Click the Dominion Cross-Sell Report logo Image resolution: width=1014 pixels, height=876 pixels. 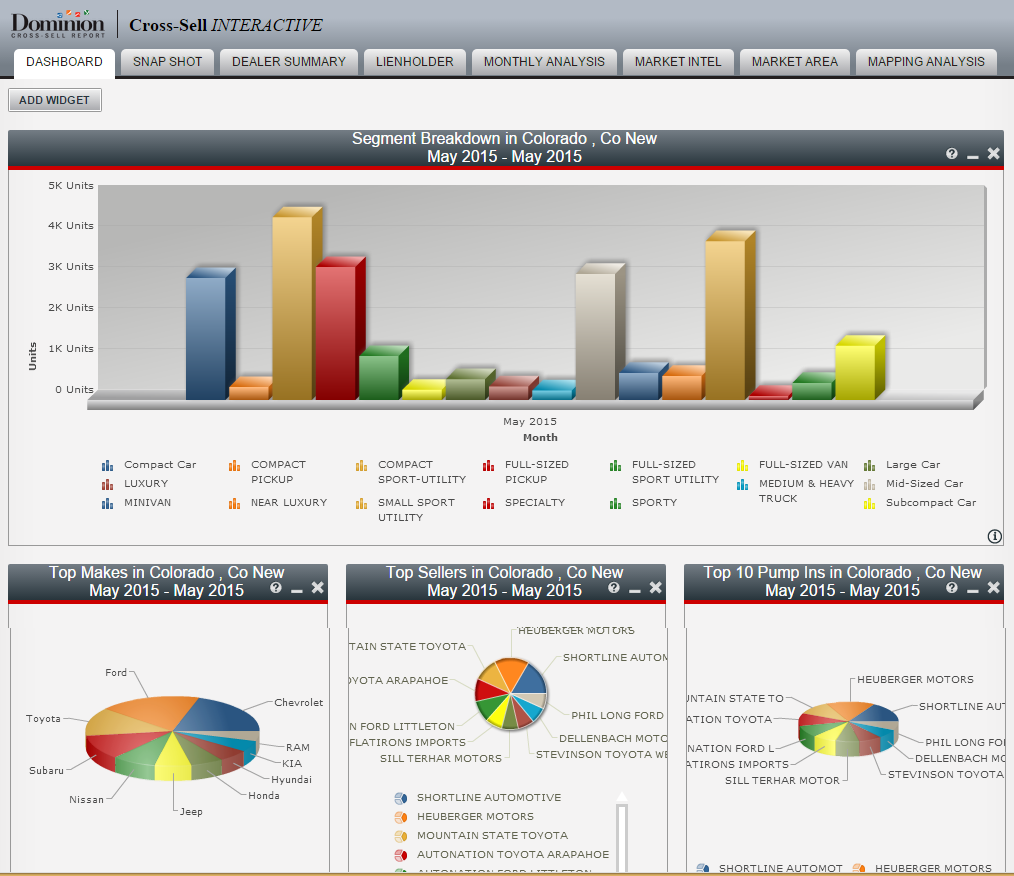tap(58, 25)
